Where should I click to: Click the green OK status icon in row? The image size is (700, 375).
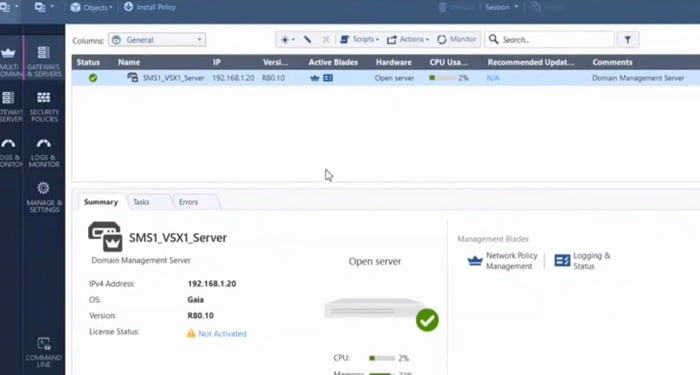click(x=93, y=78)
